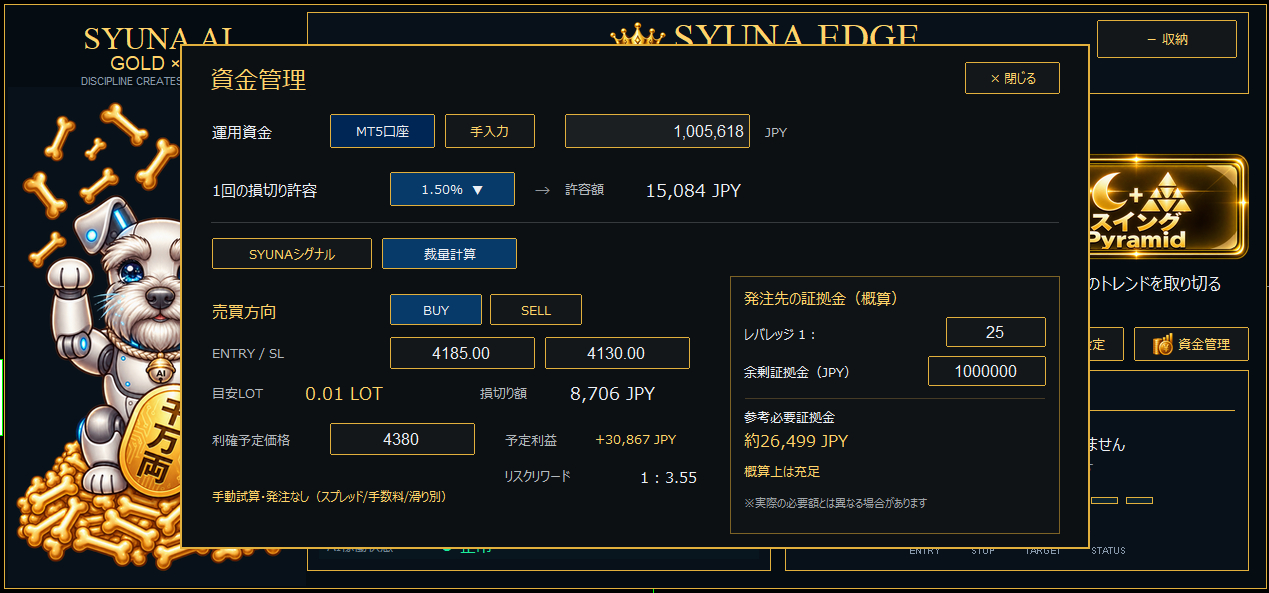Close the 資金管理 dialog with 閉じる
The image size is (1269, 593).
tap(1012, 78)
